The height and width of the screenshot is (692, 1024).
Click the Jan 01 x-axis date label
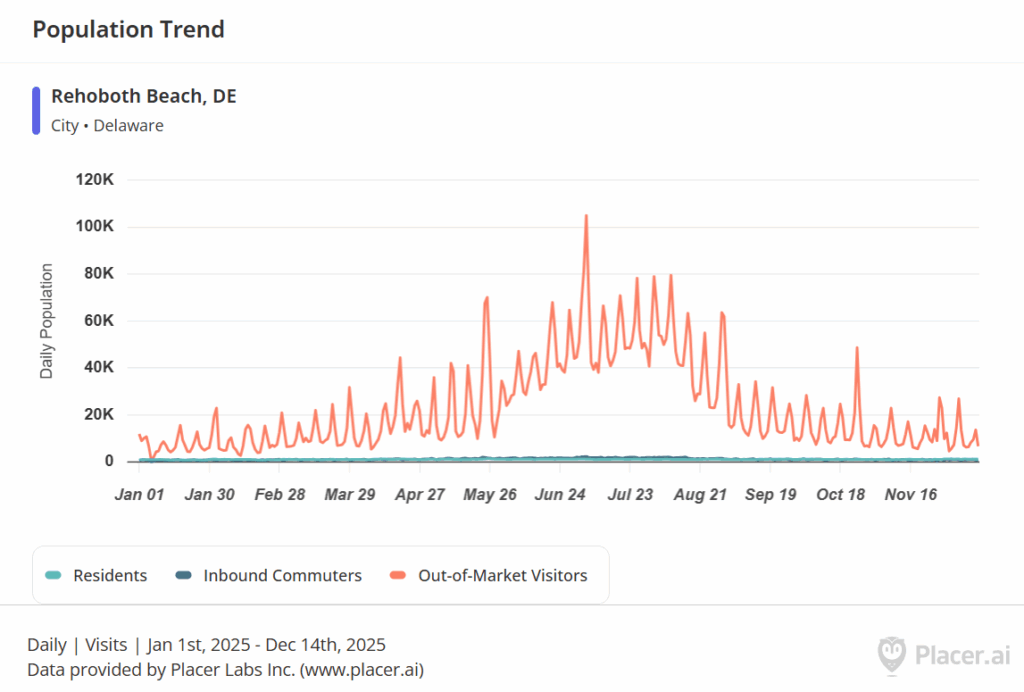[x=140, y=494]
